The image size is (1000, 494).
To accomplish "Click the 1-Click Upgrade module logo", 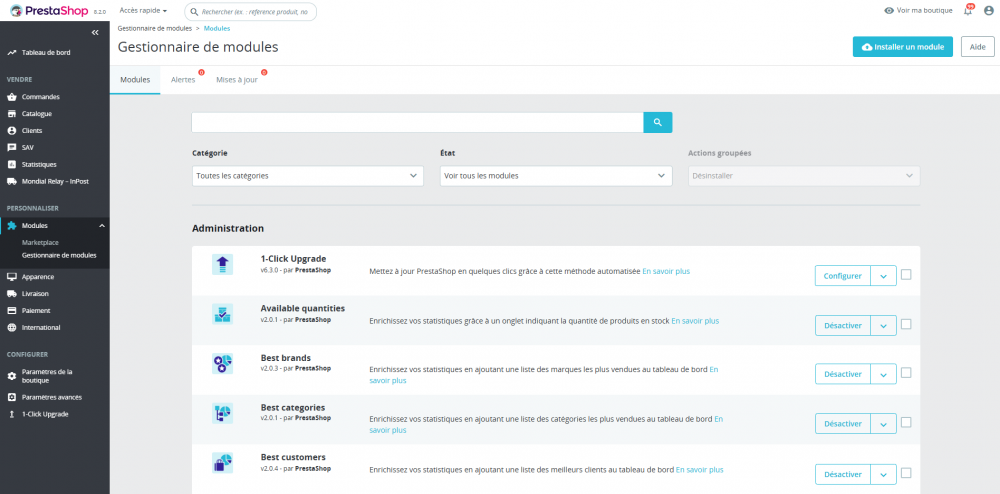I will 223,264.
